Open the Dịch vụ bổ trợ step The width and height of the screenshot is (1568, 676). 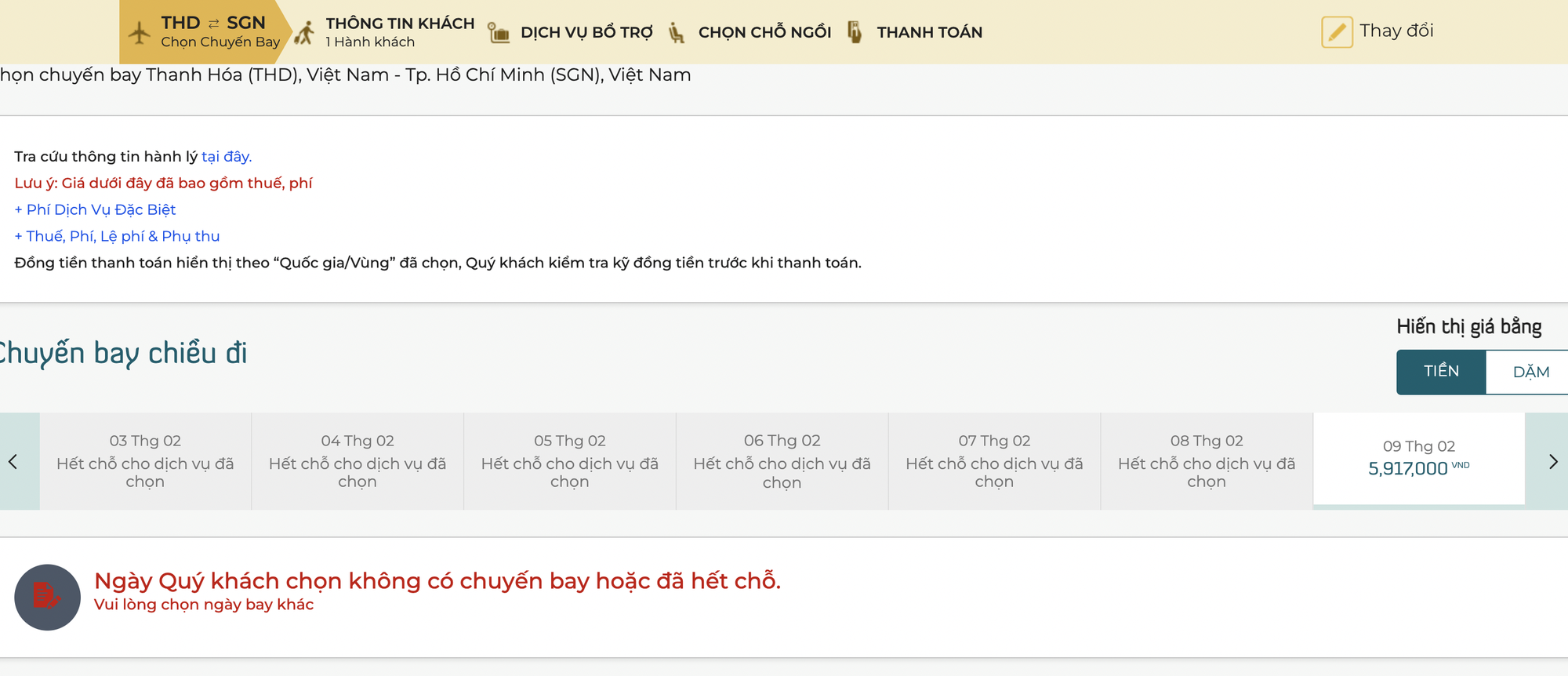pos(571,32)
